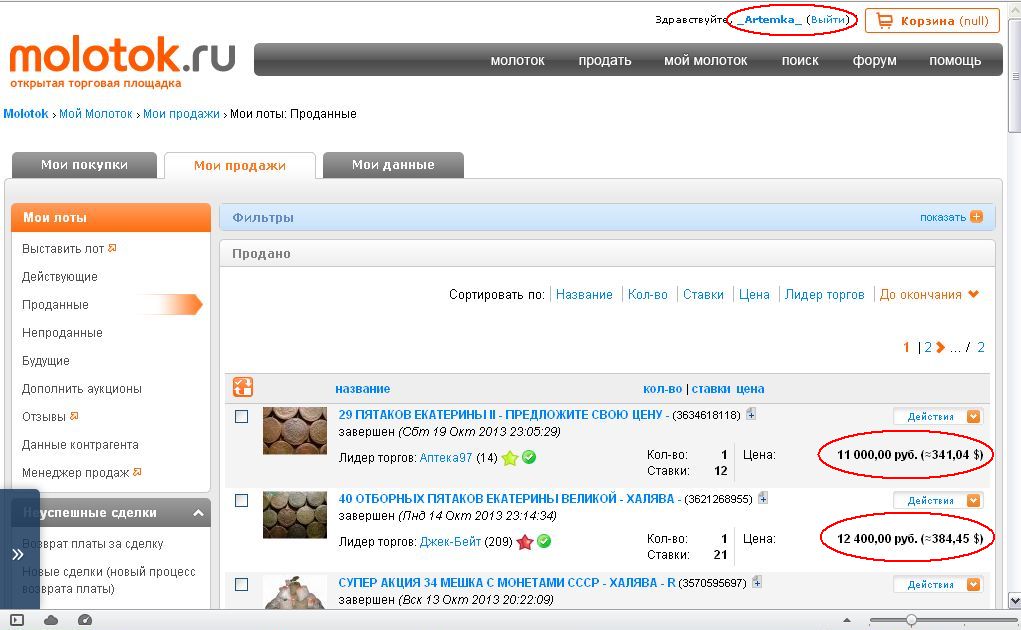Open the продать menu item

pyautogui.click(x=605, y=61)
